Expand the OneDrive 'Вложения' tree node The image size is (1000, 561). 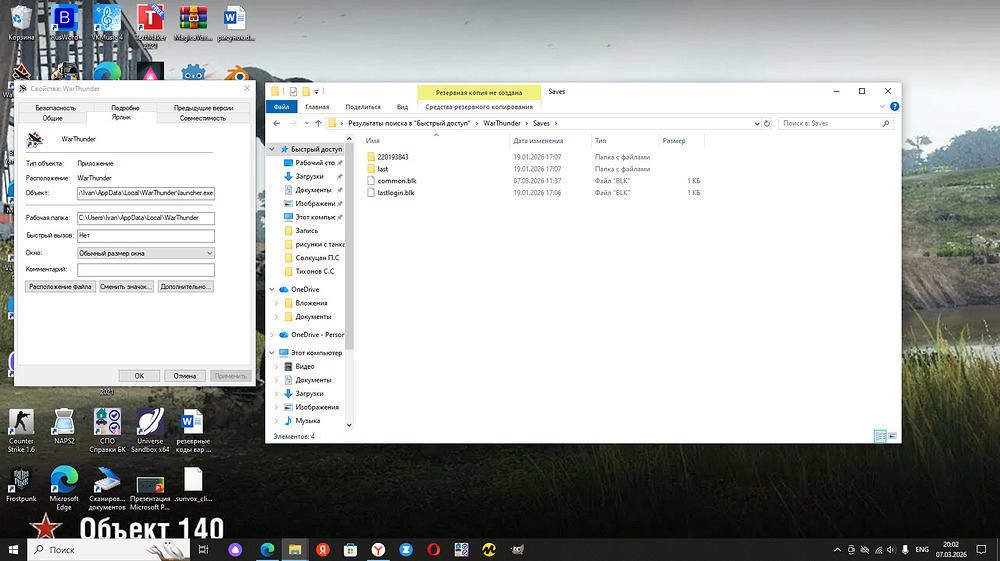point(276,303)
